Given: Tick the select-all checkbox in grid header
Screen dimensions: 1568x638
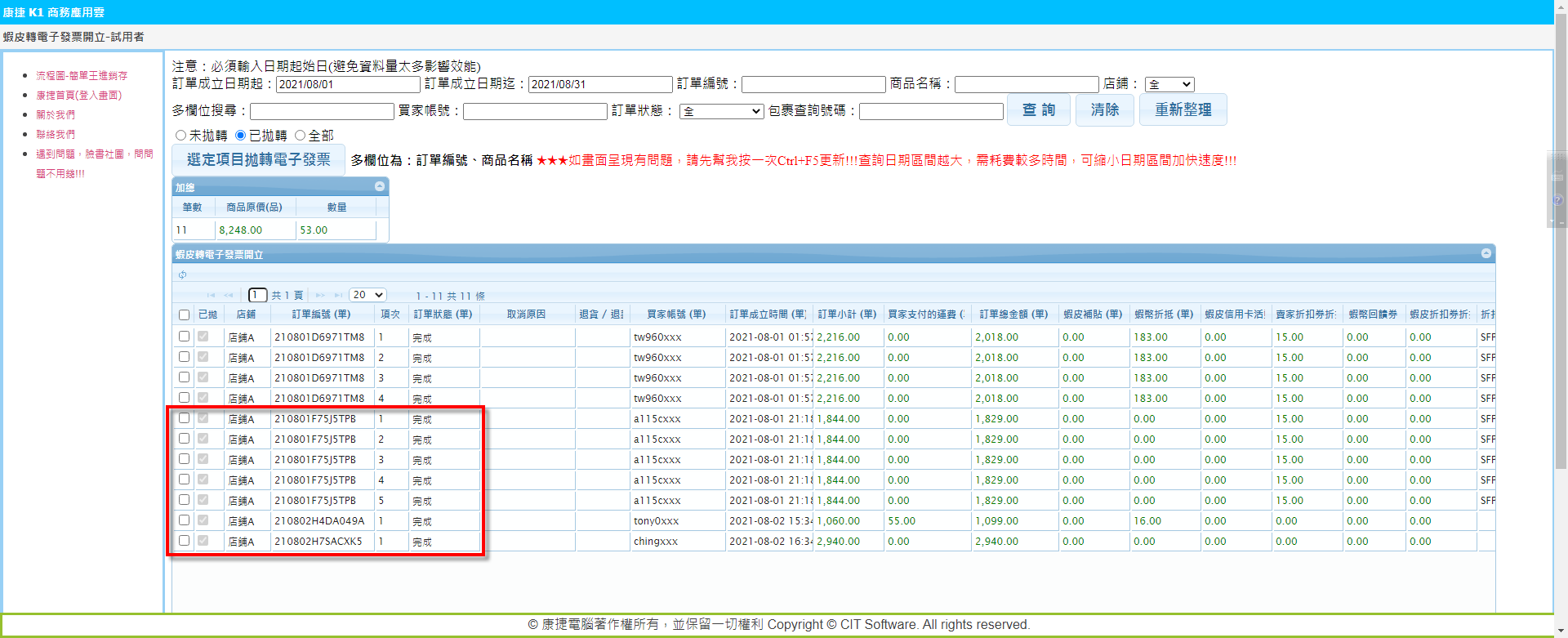Looking at the screenshot, I should (184, 315).
